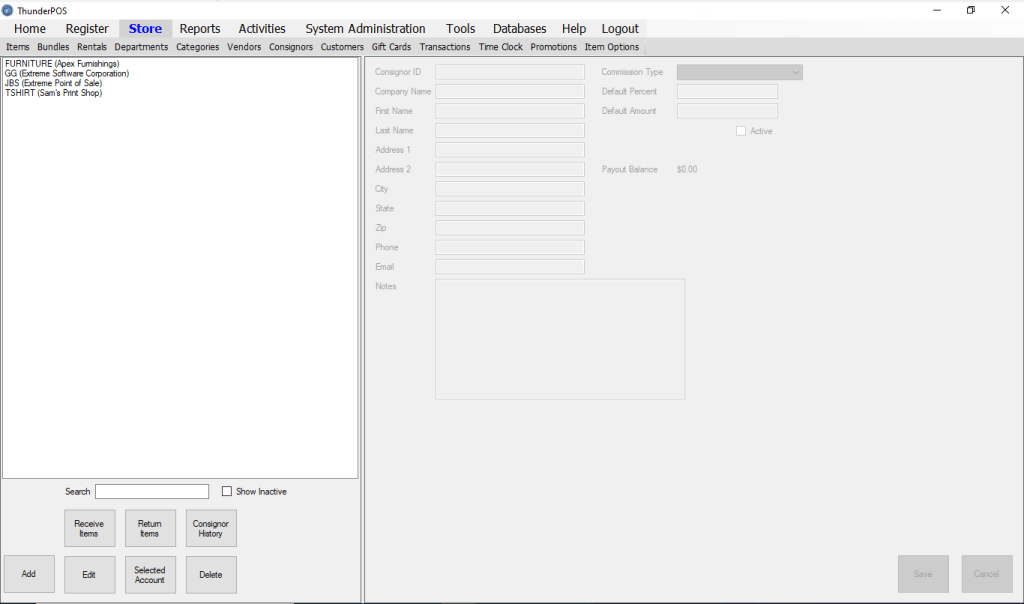Screen dimensions: 1024x604
Task: Open the System Administration menu
Action: click(x=364, y=28)
